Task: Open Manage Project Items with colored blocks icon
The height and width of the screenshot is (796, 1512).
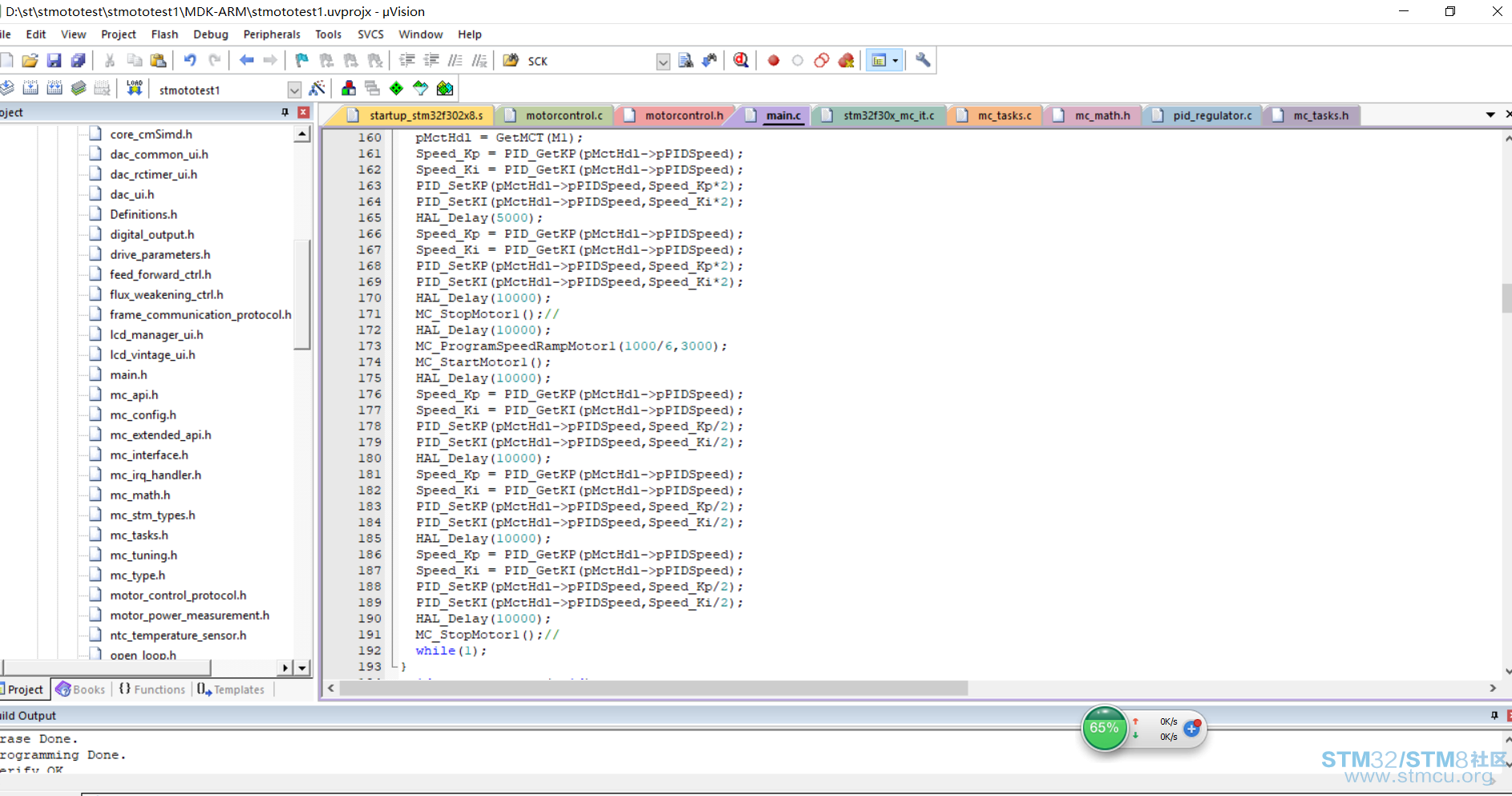Action: click(349, 88)
